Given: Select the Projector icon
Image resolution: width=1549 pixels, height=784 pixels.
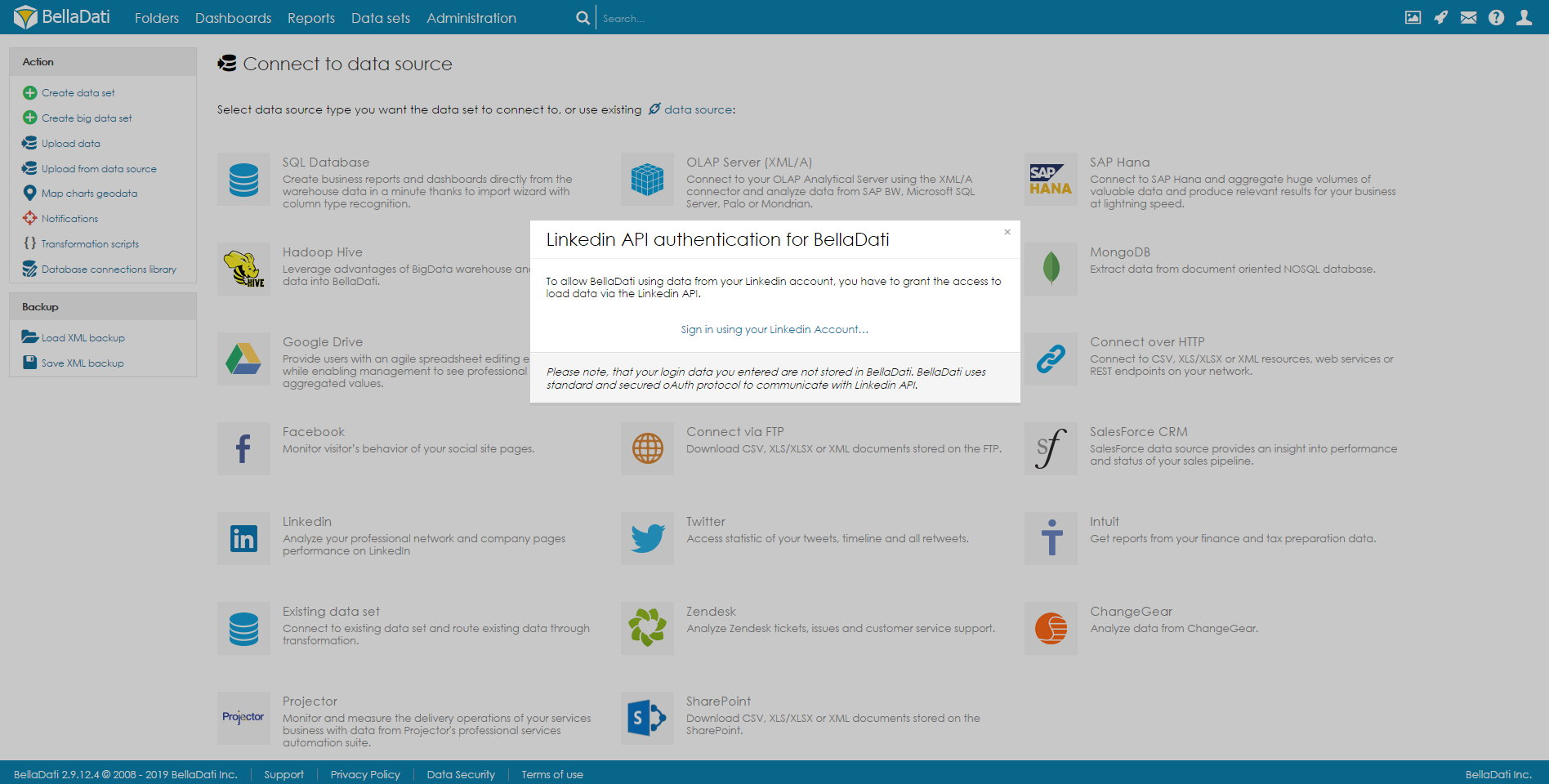Looking at the screenshot, I should (243, 719).
